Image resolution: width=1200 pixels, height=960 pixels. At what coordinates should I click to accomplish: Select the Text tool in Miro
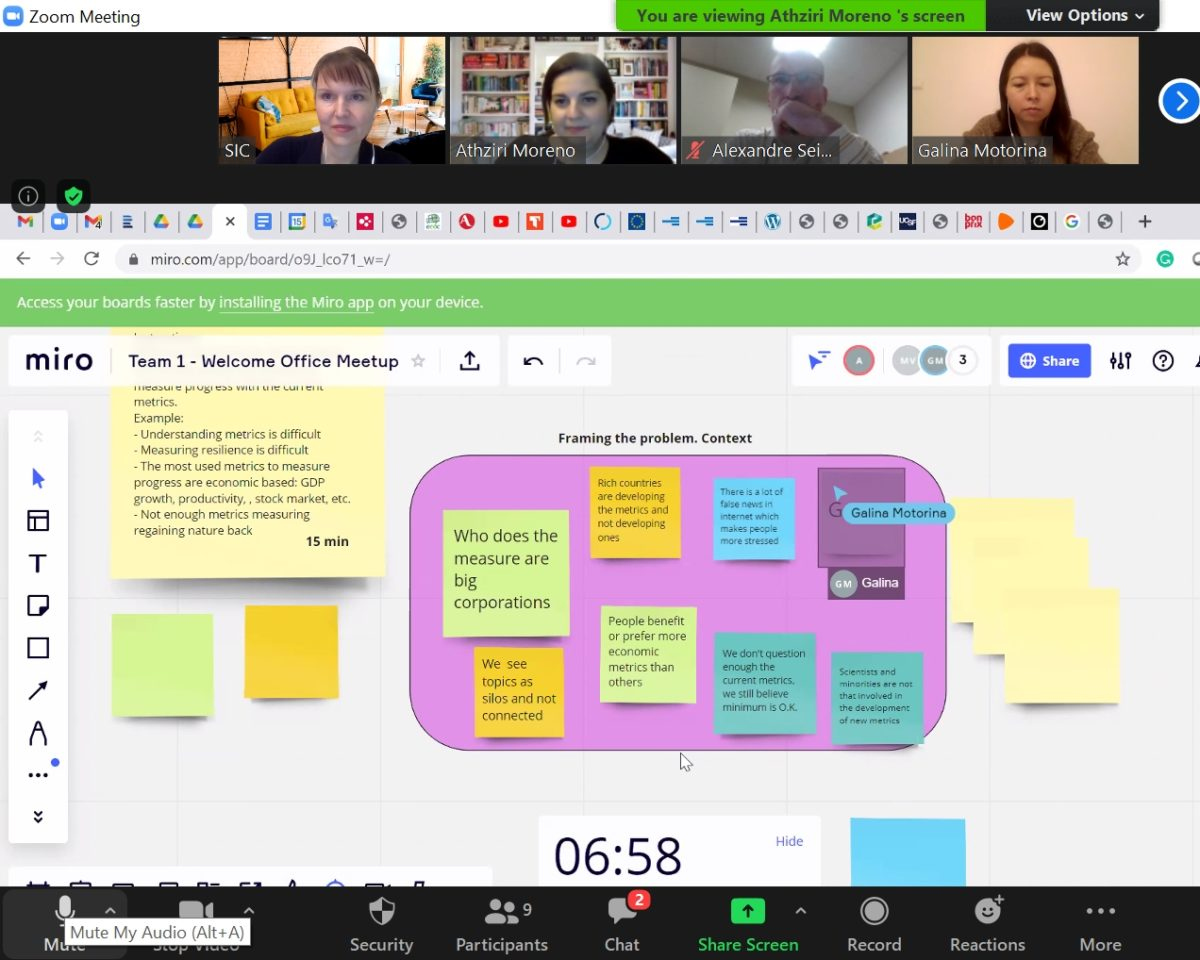tap(38, 563)
